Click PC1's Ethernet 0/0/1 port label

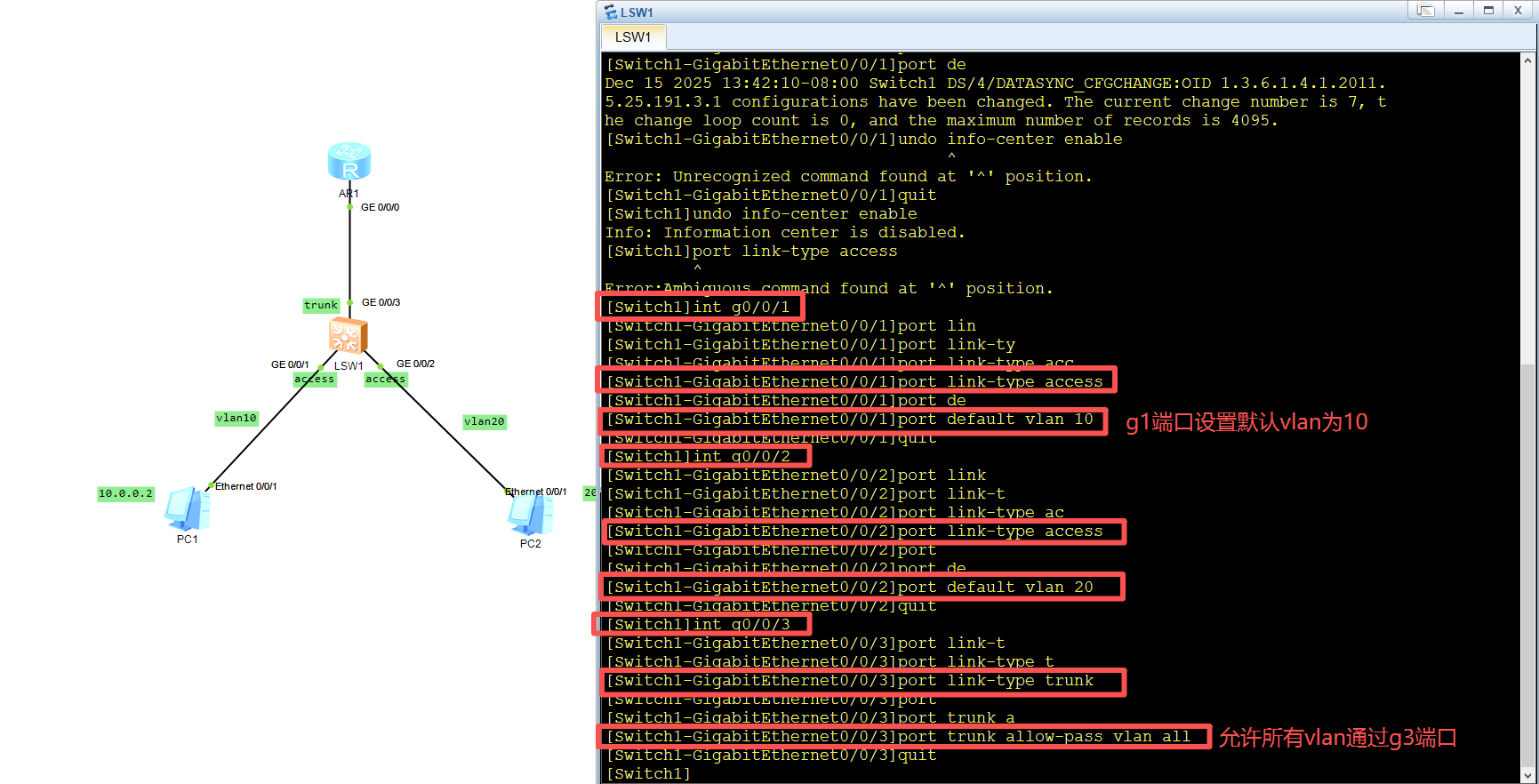pos(245,486)
